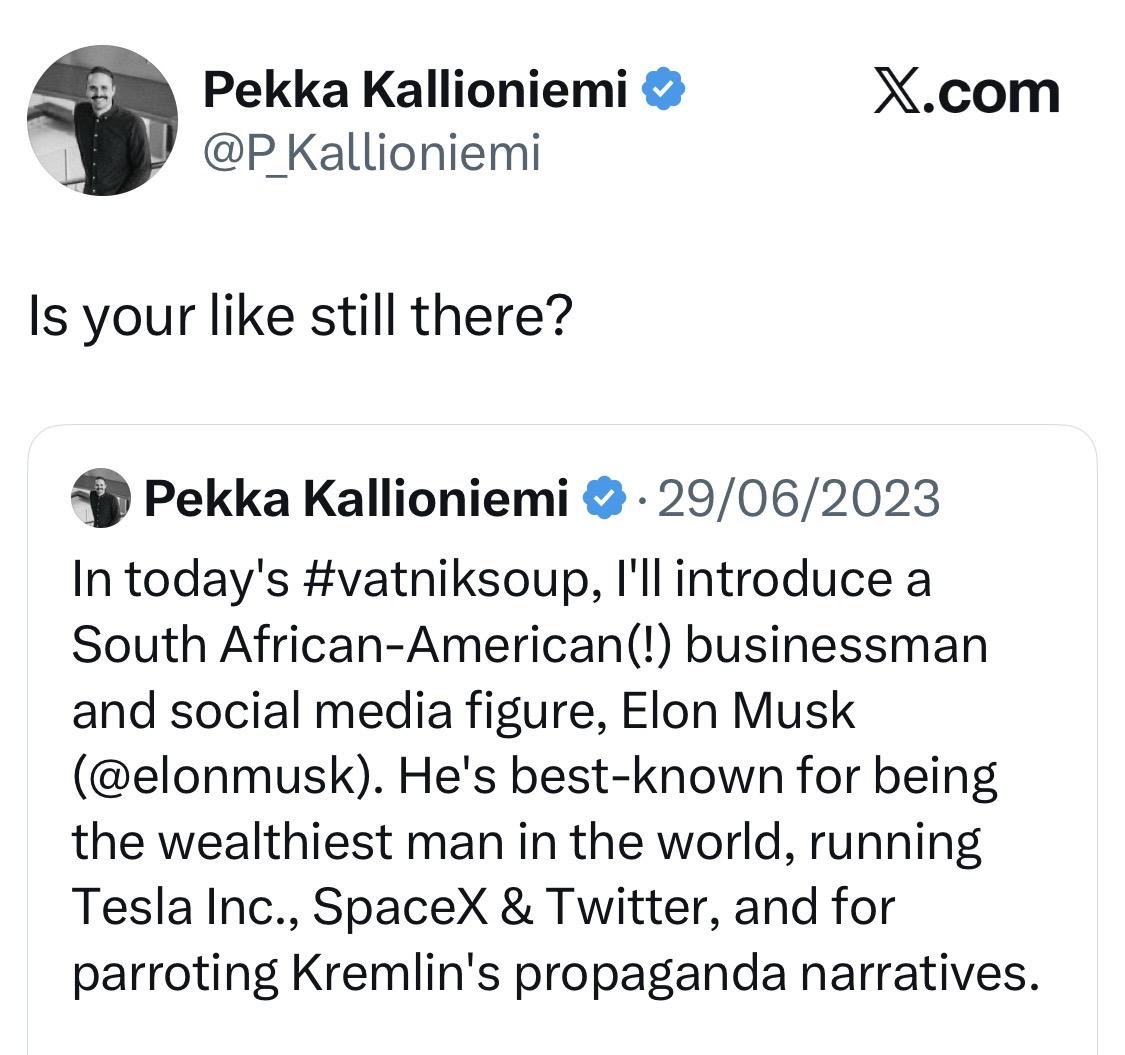Image resolution: width=1125 pixels, height=1055 pixels.
Task: Click the verified badge in the quoted post header
Action: [x=603, y=498]
